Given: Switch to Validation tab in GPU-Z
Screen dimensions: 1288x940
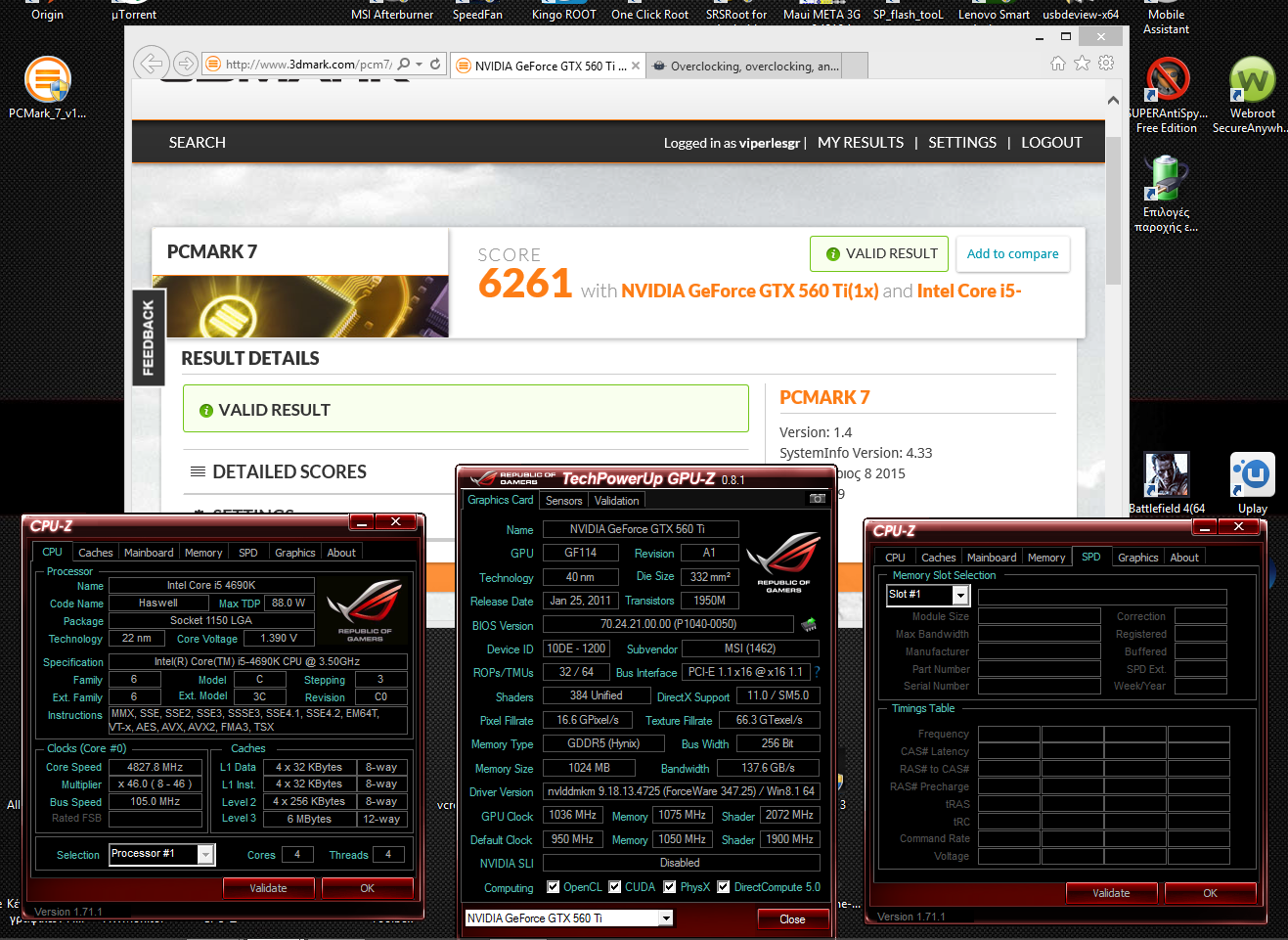Looking at the screenshot, I should 617,501.
